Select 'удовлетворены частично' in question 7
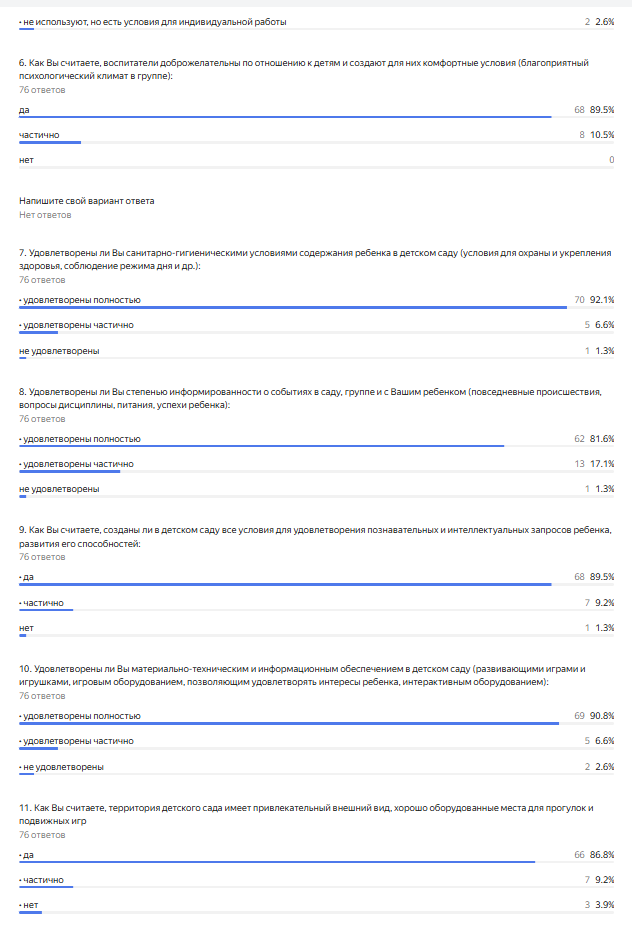 [76, 325]
